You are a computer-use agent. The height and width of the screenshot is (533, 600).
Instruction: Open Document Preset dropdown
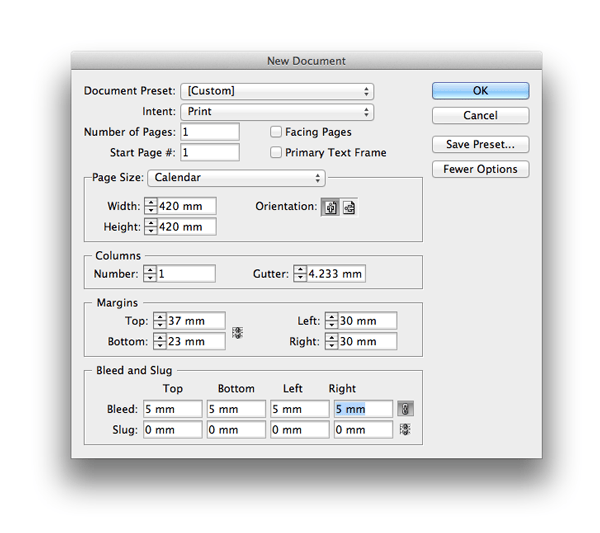pyautogui.click(x=277, y=91)
